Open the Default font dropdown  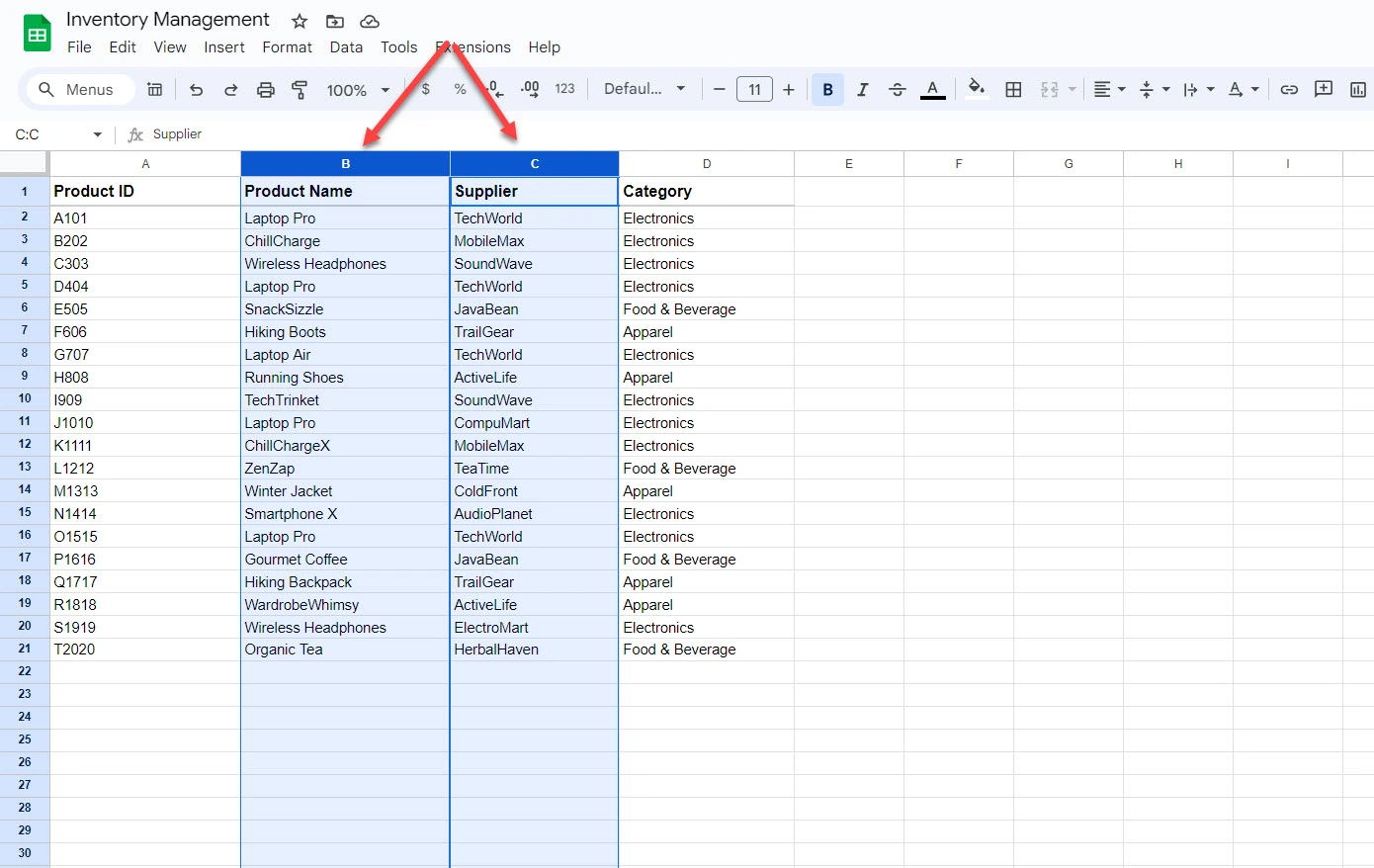[644, 89]
